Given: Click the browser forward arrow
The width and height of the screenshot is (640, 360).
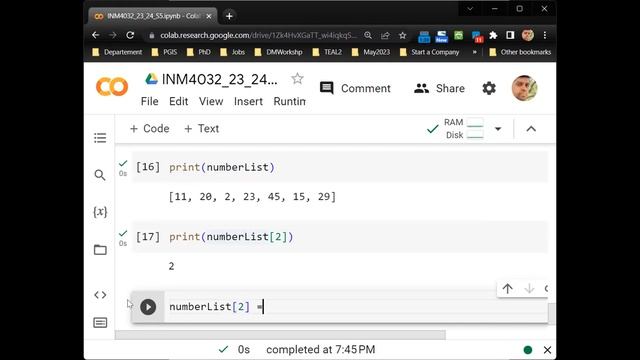Looking at the screenshot, I should tap(113, 35).
